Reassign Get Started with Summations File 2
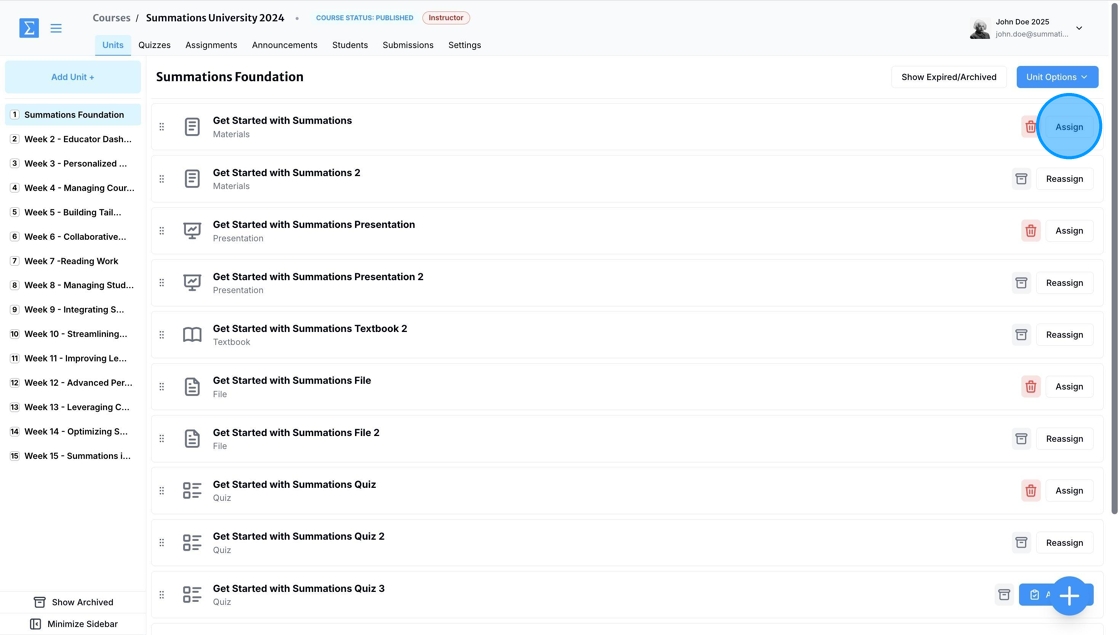Screen dimensions: 1120x635 click(1064, 439)
